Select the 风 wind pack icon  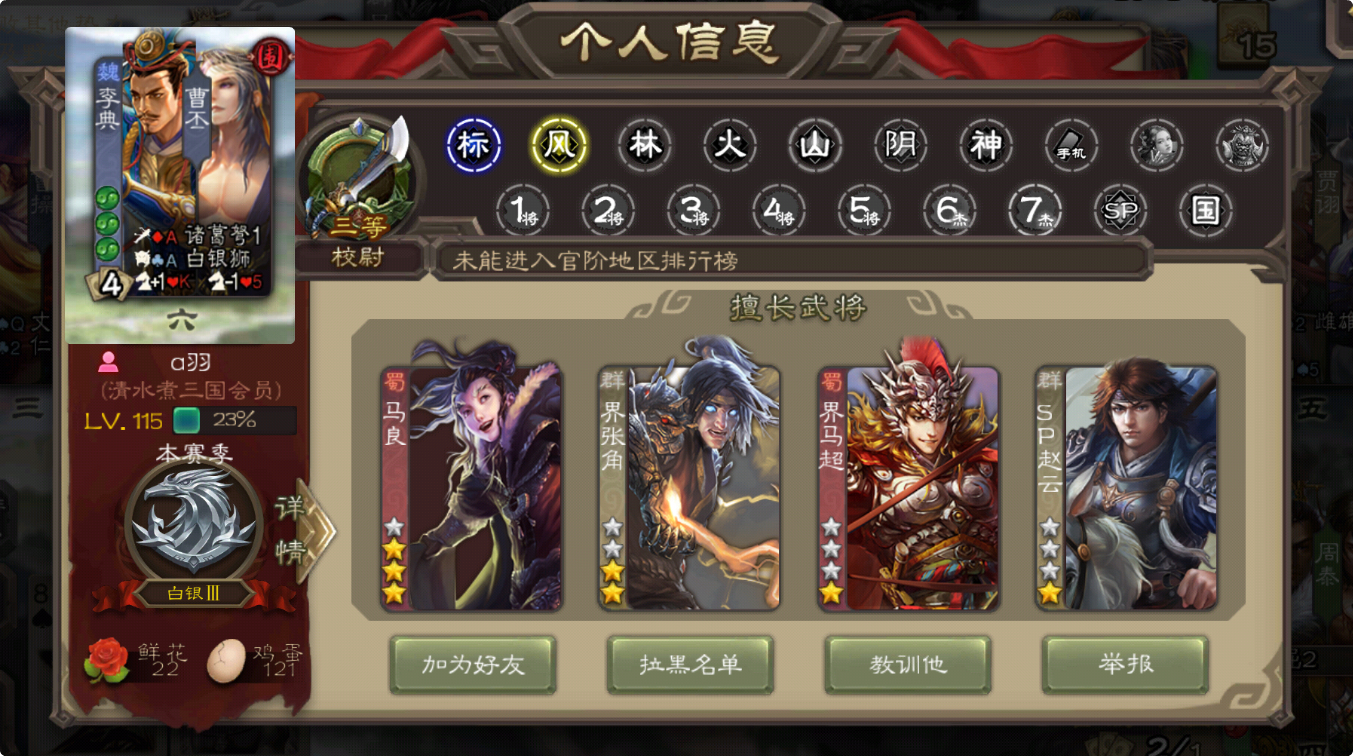(559, 146)
